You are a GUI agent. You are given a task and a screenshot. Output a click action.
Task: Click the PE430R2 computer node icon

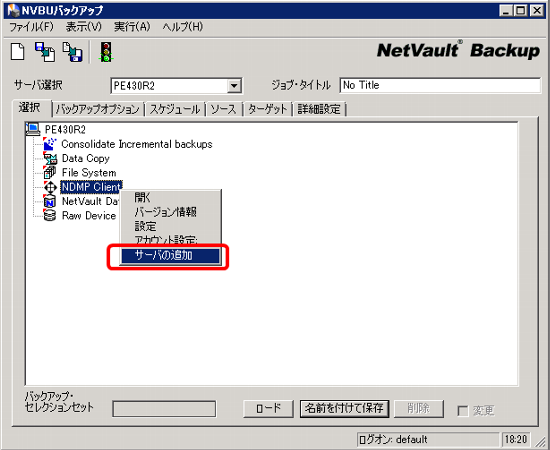point(33,129)
